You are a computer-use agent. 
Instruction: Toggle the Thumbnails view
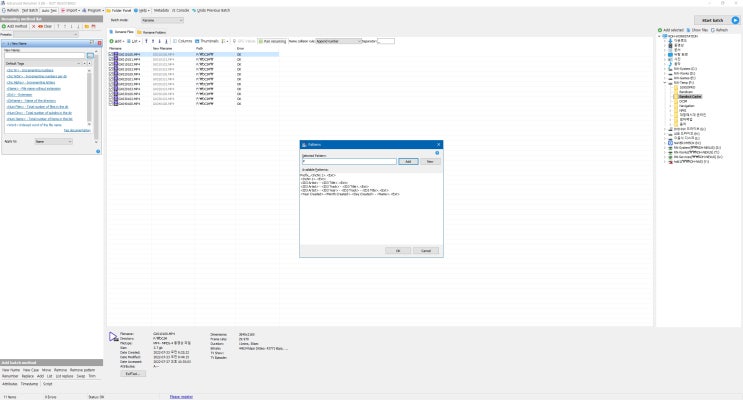pyautogui.click(x=207, y=41)
